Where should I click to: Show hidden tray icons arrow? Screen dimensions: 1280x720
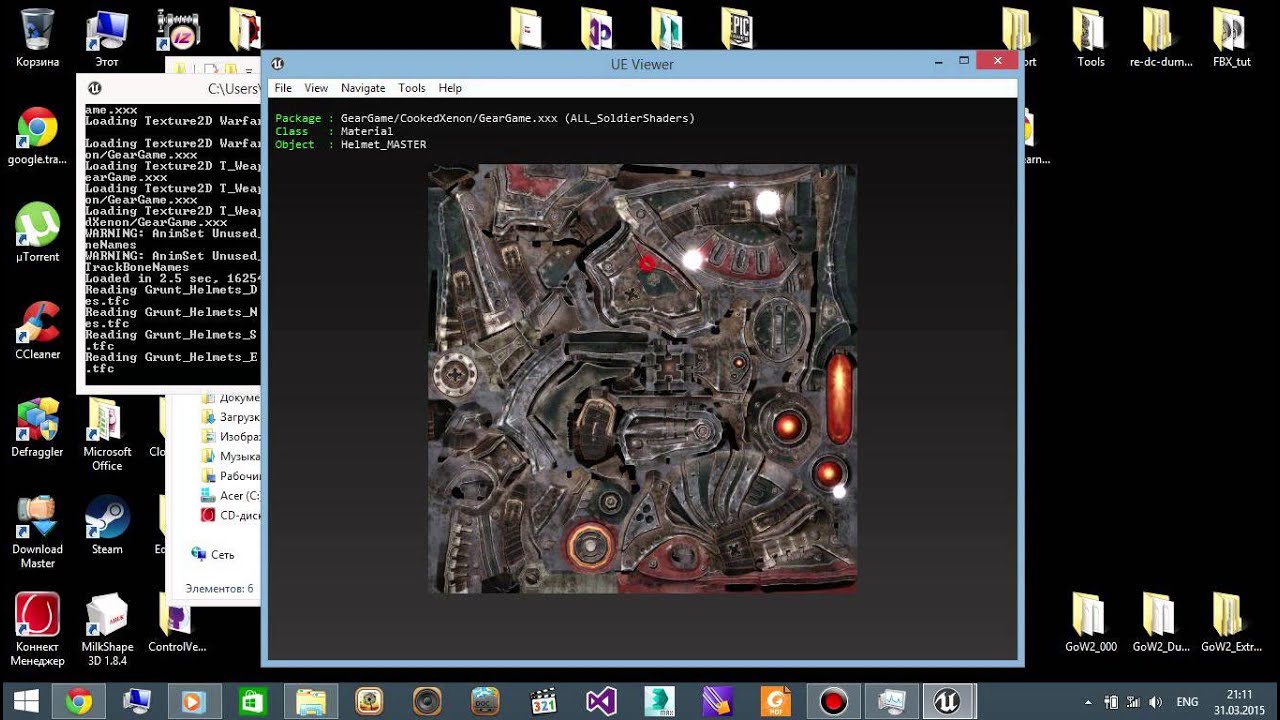[x=1088, y=702]
